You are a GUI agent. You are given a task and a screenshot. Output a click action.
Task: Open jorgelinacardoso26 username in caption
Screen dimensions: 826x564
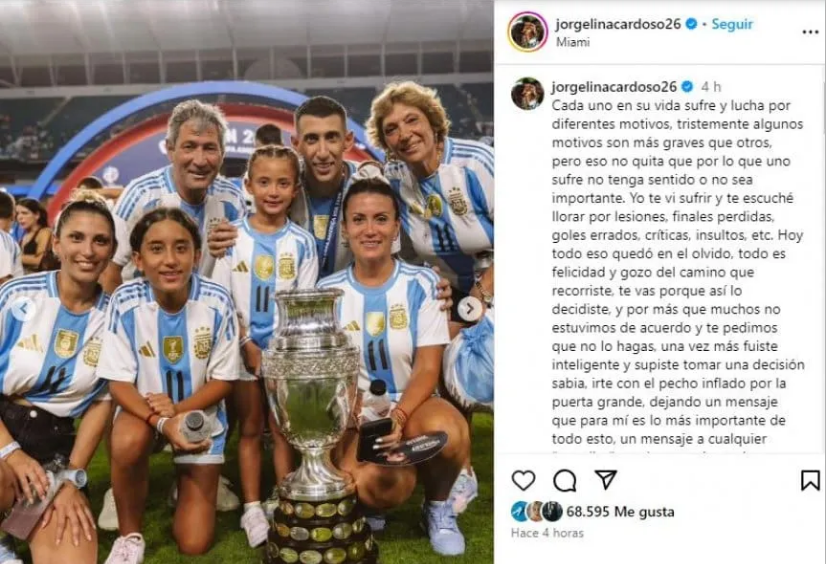[614, 86]
